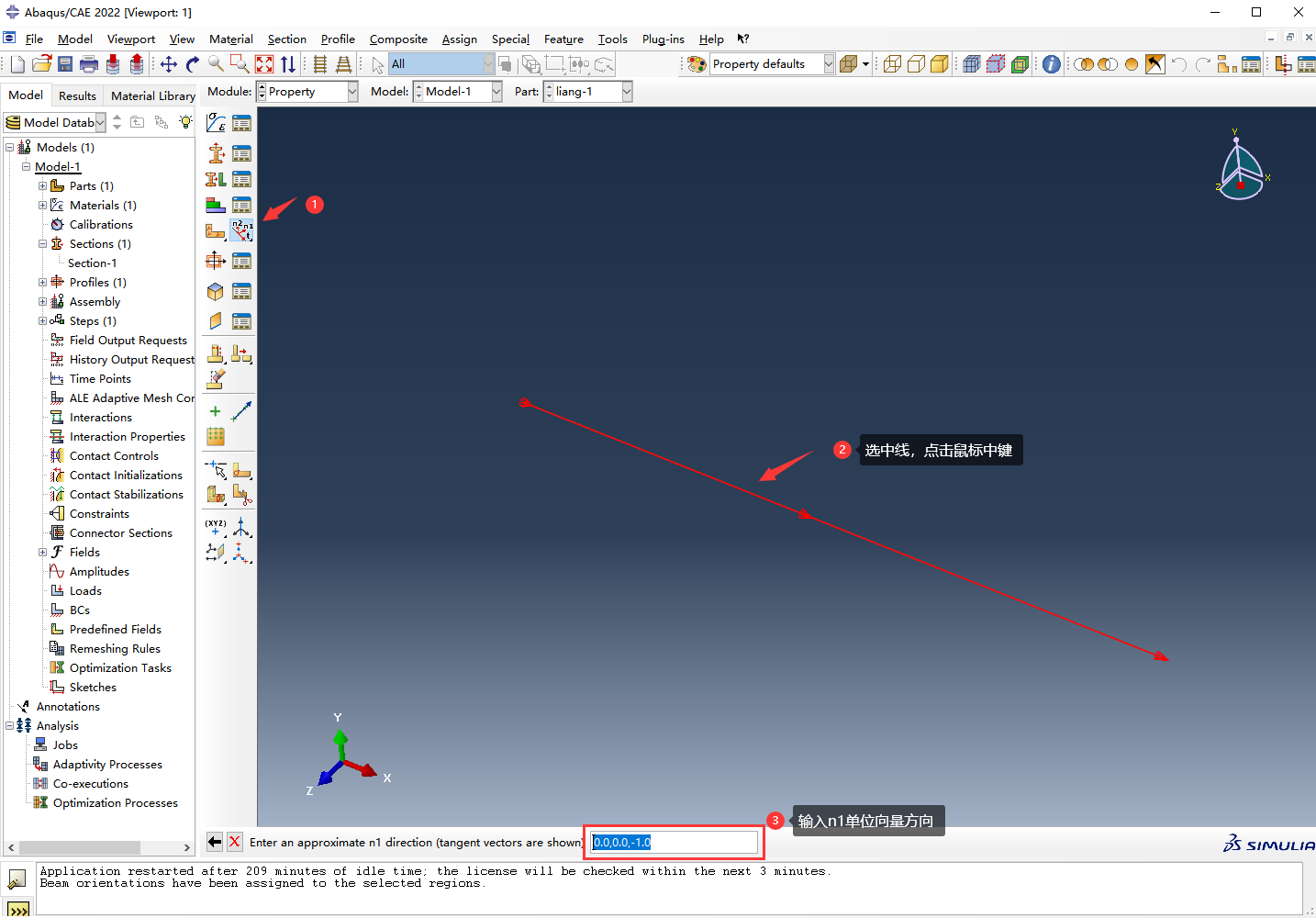
Task: Switch to wireframe render style
Action: pyautogui.click(x=892, y=64)
